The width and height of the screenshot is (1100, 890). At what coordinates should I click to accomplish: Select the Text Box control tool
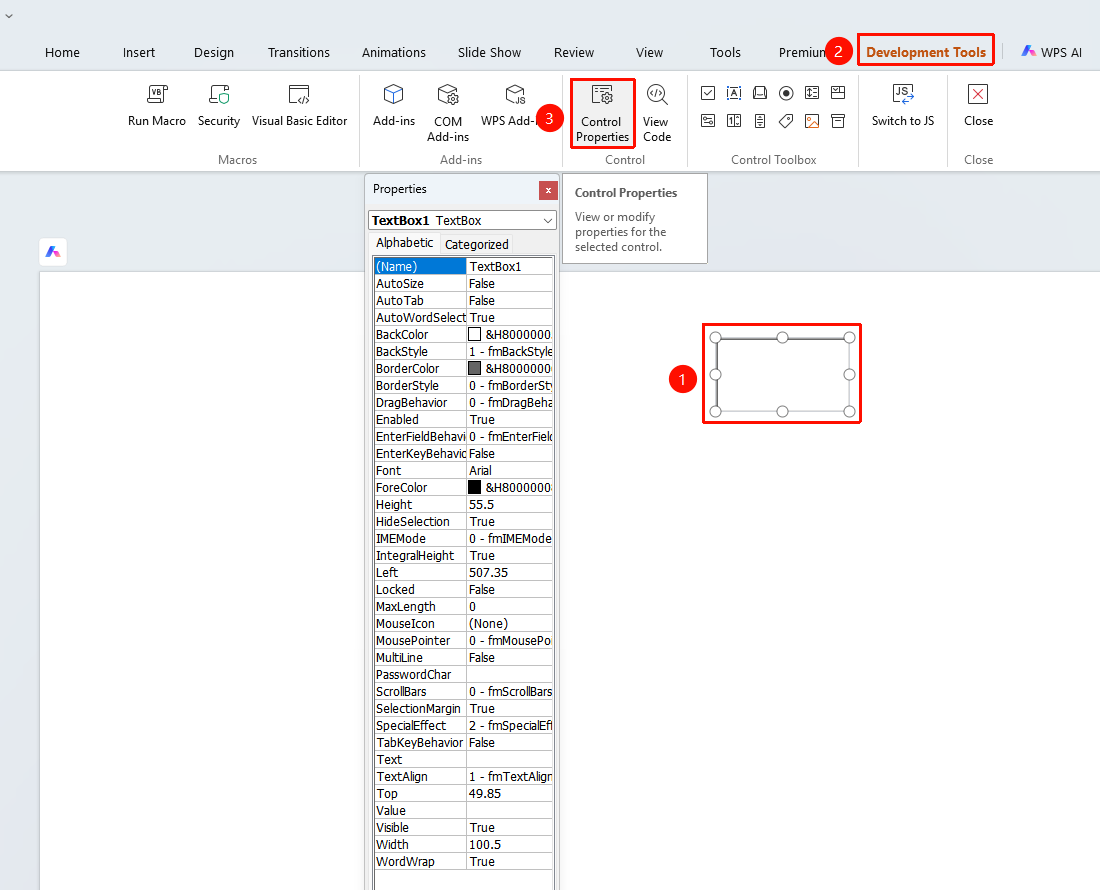click(734, 93)
